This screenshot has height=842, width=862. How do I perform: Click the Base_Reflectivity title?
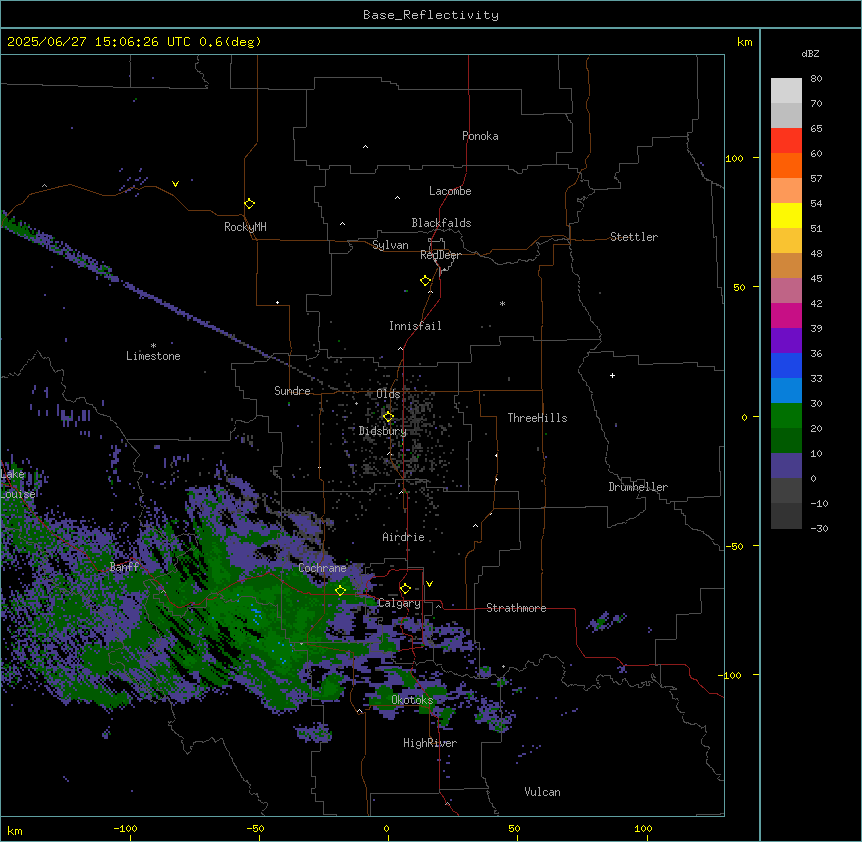431,15
